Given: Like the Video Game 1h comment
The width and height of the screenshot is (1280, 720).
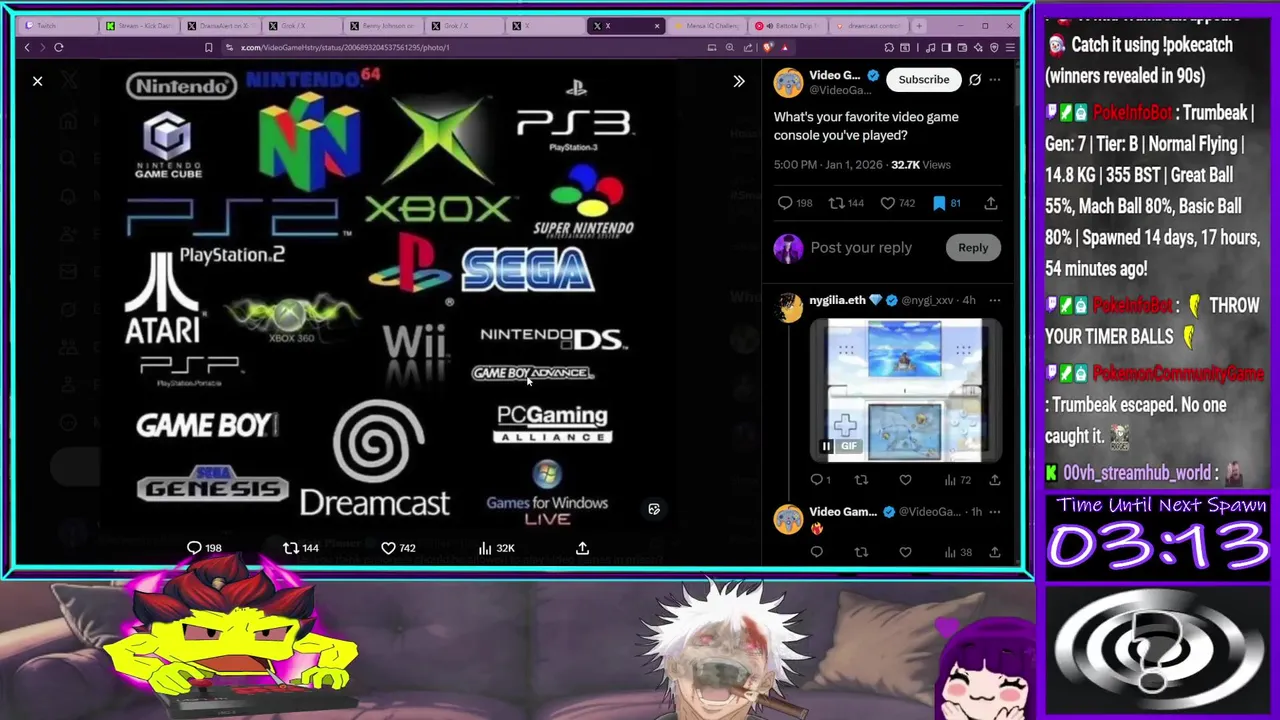Looking at the screenshot, I should [905, 552].
